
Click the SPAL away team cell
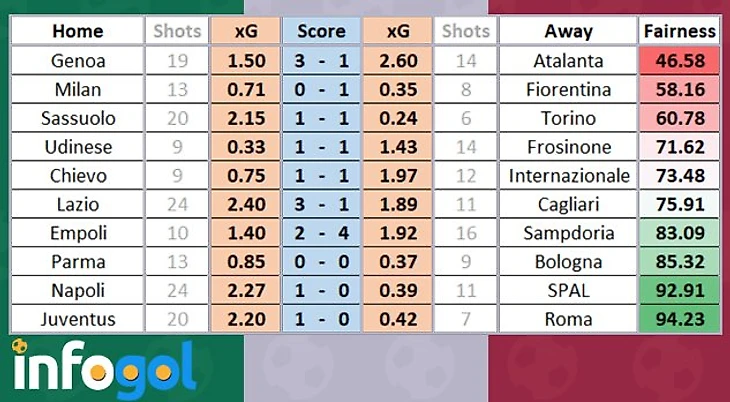point(568,290)
